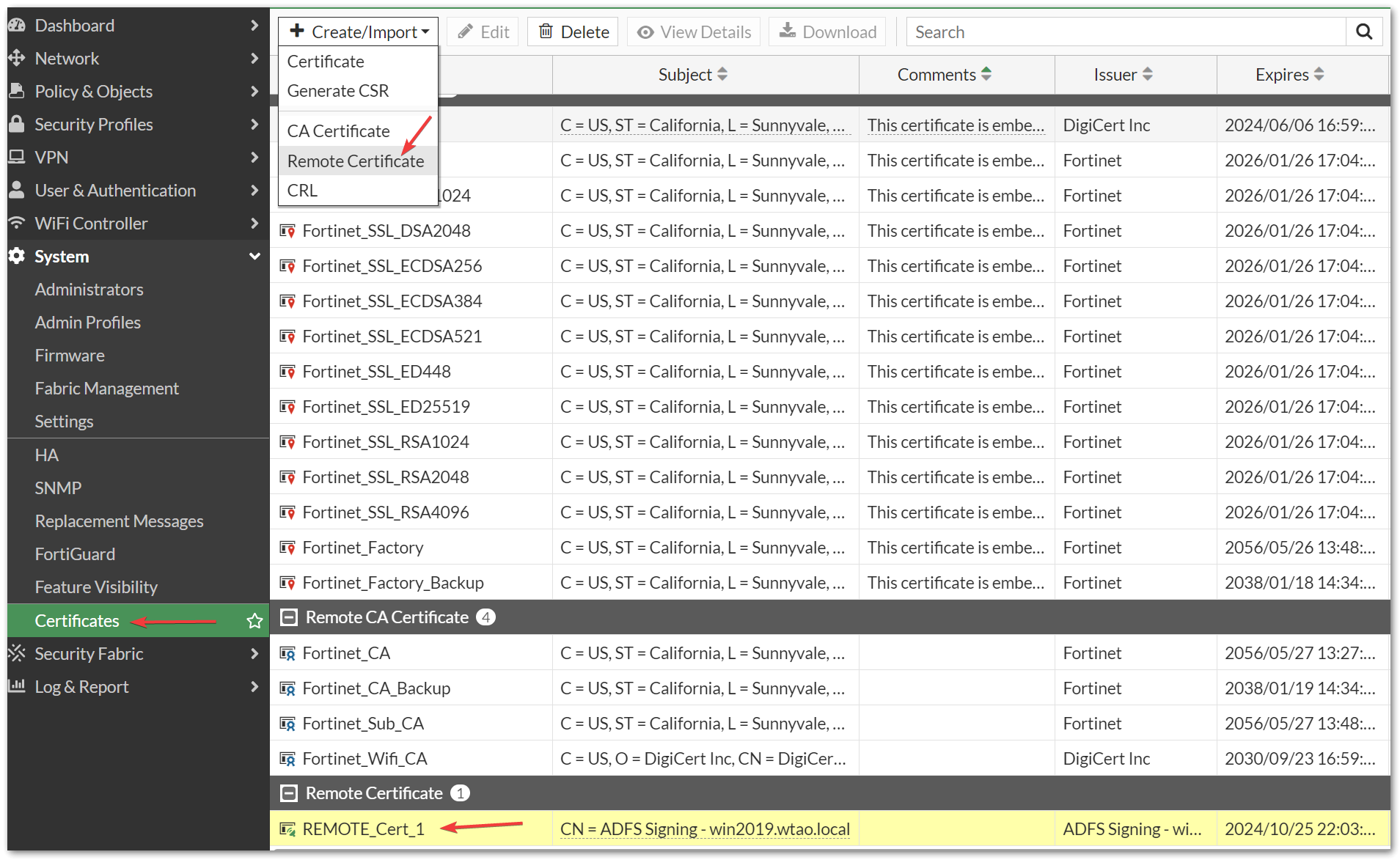Expand the Policy & Objects menu
Screen dimensions: 1400x860
click(x=254, y=92)
